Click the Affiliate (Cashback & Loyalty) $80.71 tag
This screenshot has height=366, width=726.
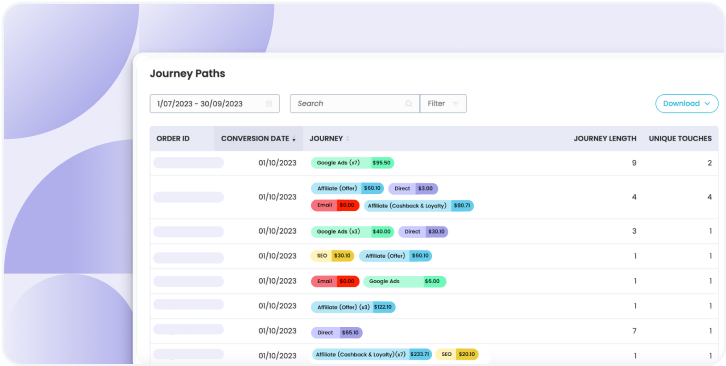pos(419,205)
